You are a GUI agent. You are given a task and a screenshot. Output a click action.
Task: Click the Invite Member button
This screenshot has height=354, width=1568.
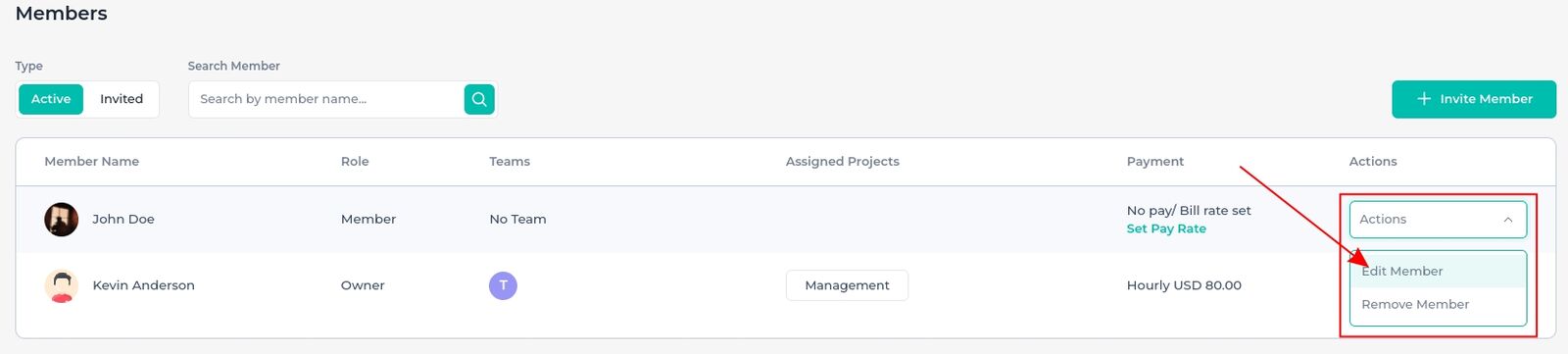pyautogui.click(x=1474, y=99)
